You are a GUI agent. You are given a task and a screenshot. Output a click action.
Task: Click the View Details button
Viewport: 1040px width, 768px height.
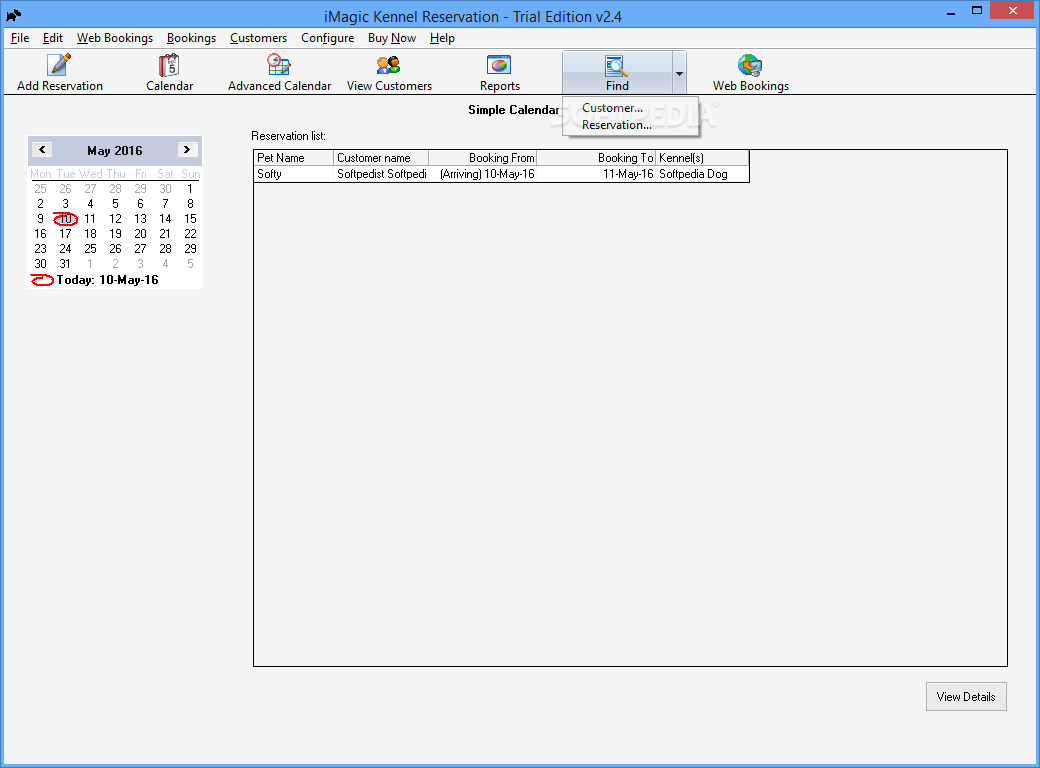click(966, 696)
